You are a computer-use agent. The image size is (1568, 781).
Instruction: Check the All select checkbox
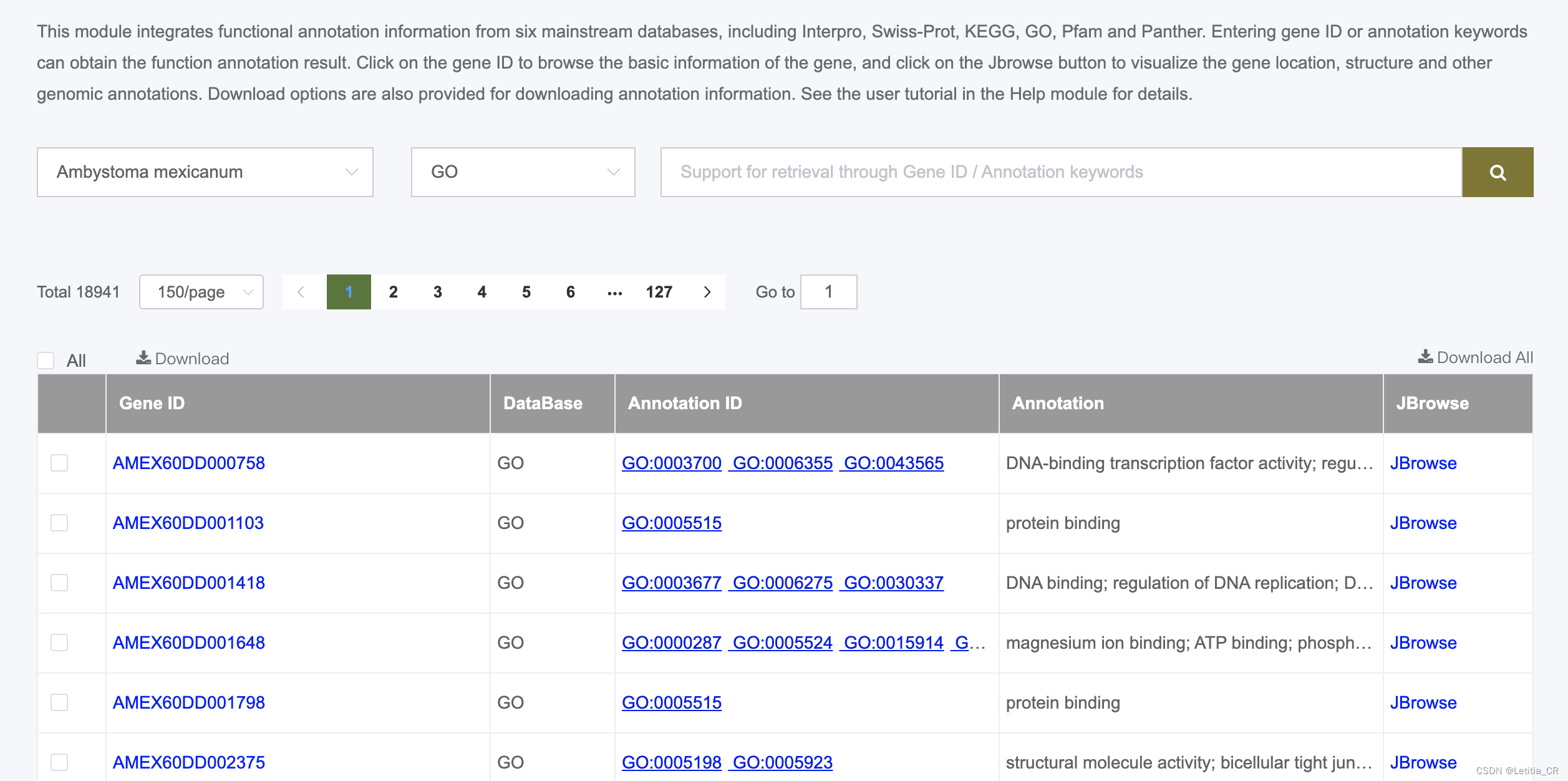(46, 361)
